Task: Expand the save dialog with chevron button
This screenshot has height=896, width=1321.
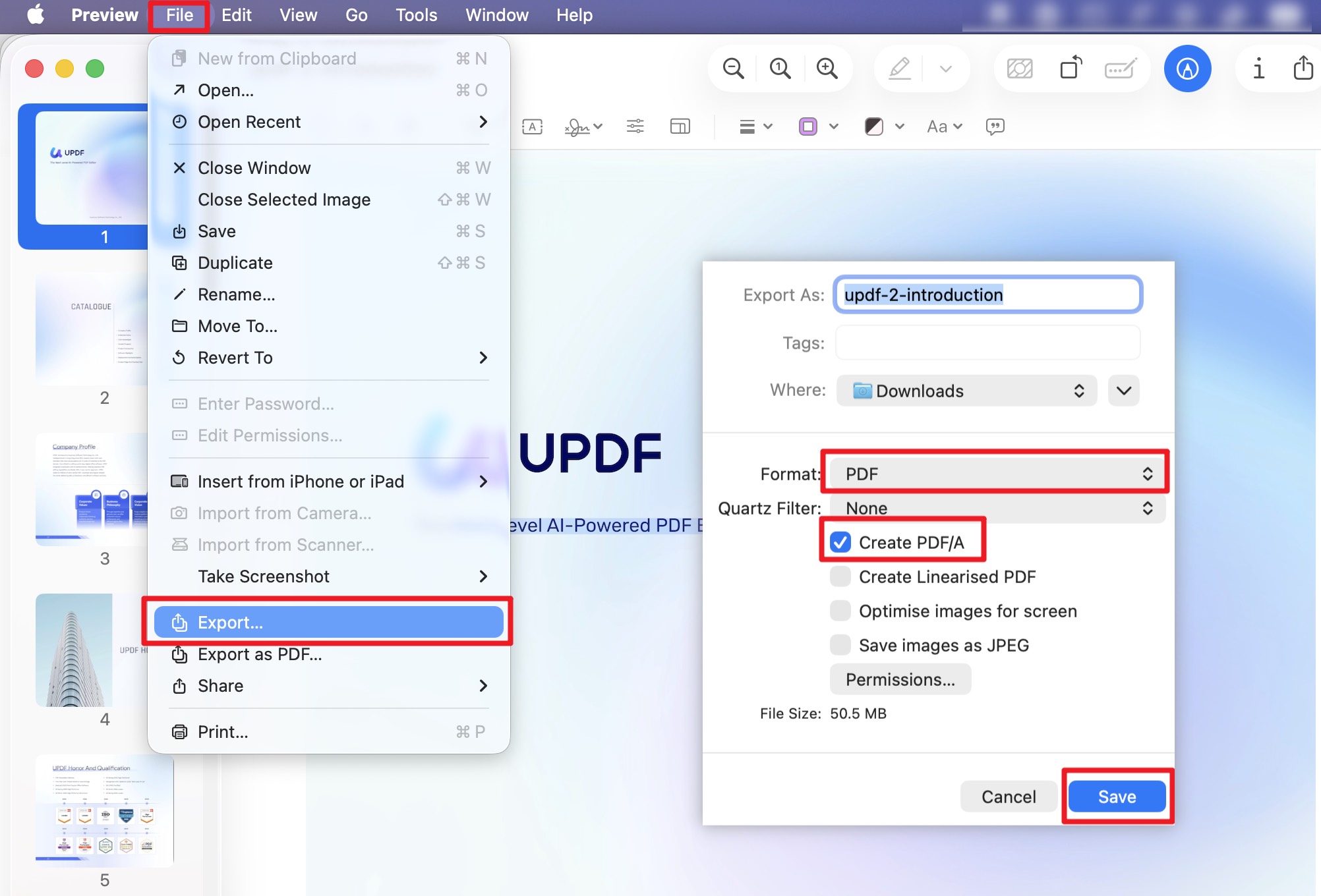Action: click(x=1124, y=391)
